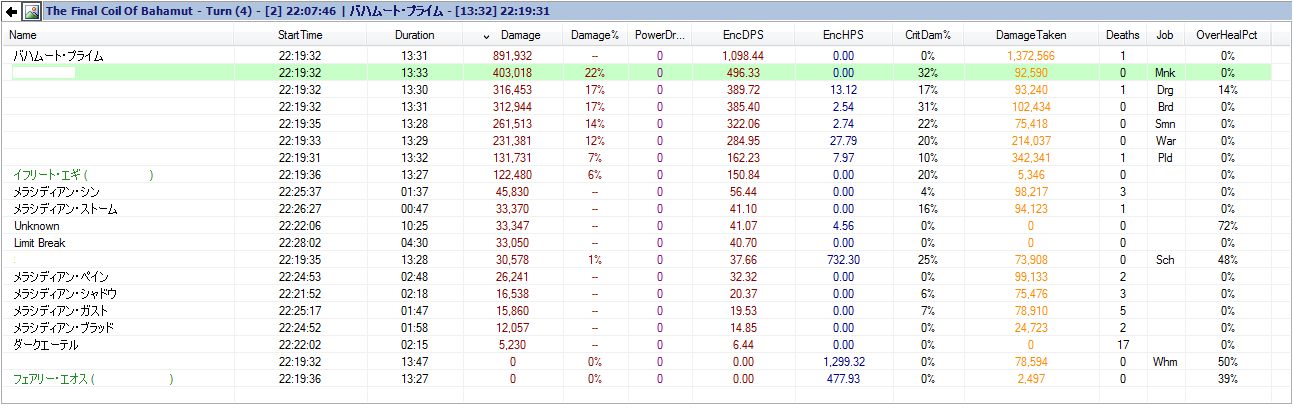
Task: Click the 131,731 damage cell
Action: click(x=512, y=158)
